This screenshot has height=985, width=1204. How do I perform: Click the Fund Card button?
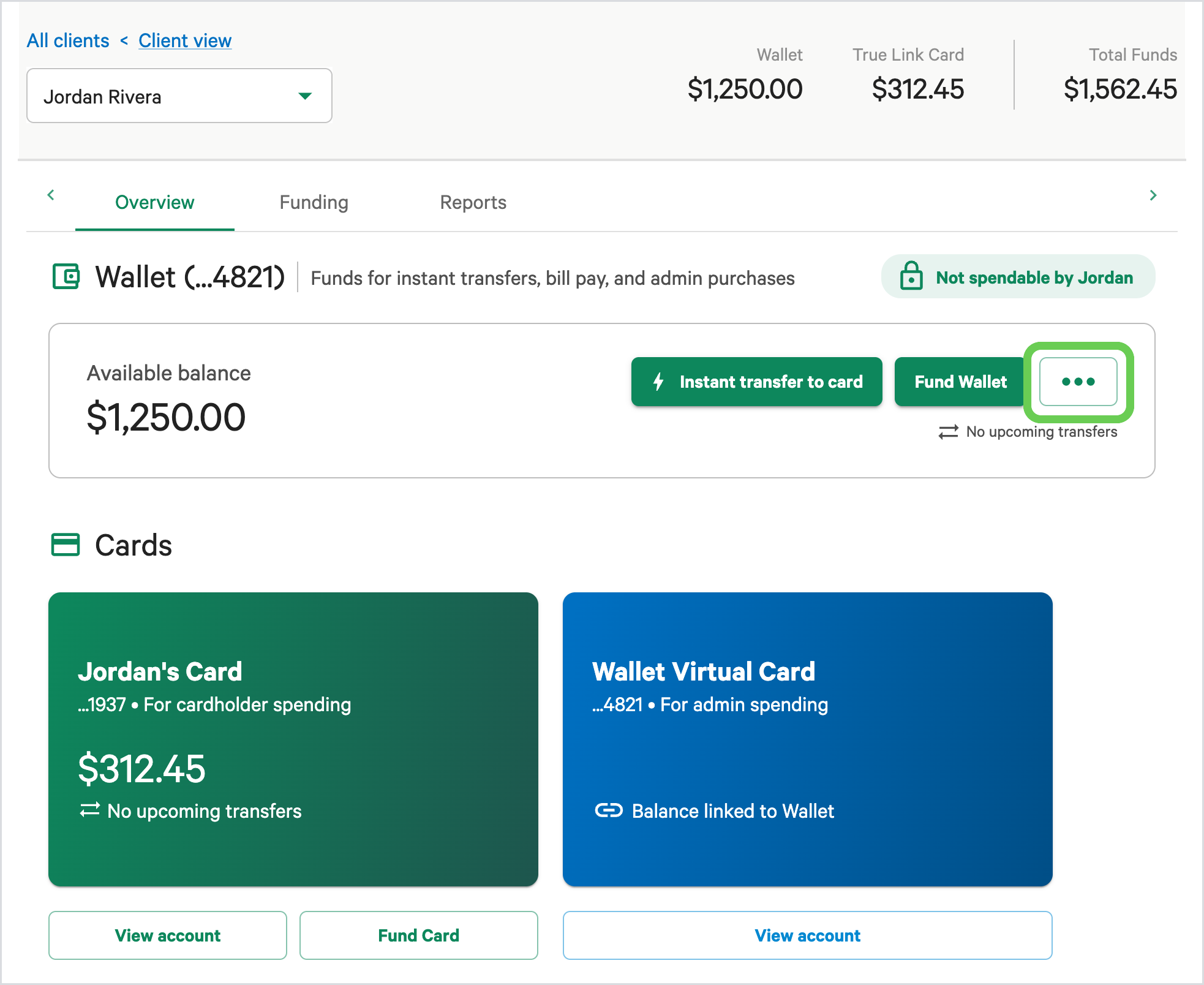click(419, 935)
